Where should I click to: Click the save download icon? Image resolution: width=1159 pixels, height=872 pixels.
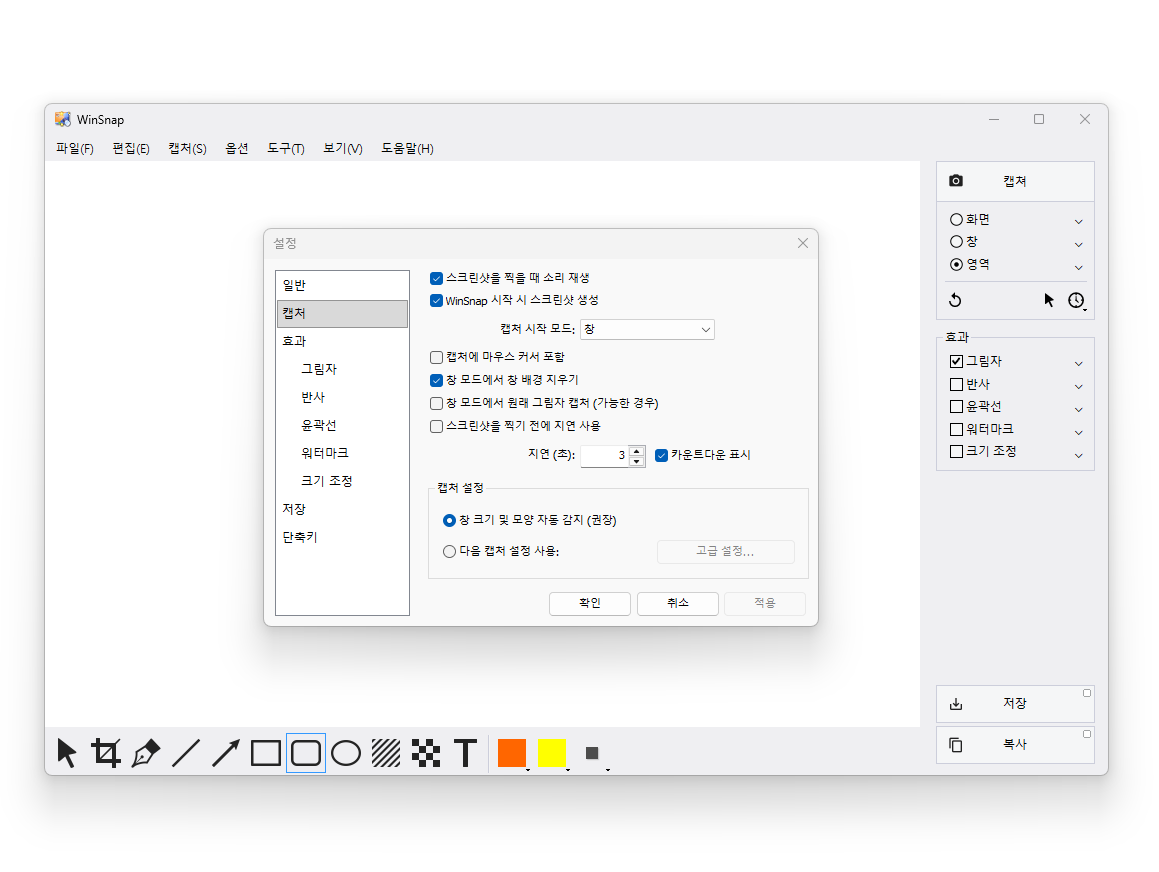point(956,704)
